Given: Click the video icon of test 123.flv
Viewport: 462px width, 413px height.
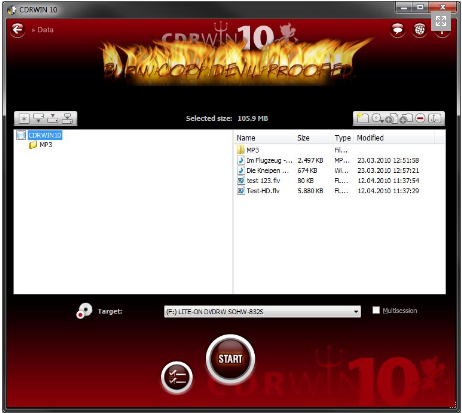Looking at the screenshot, I should pos(241,180).
